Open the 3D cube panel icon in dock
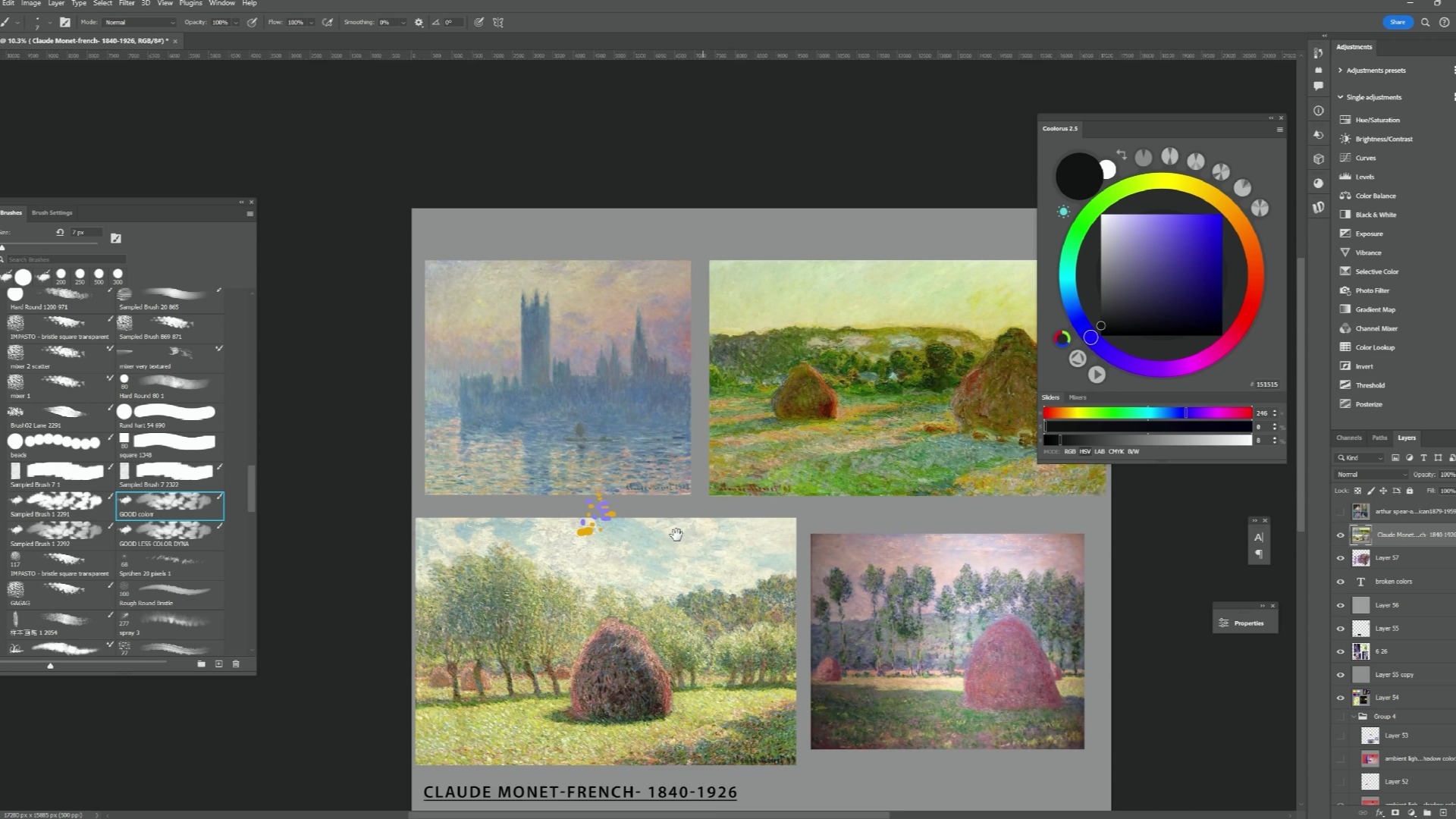 (1319, 159)
